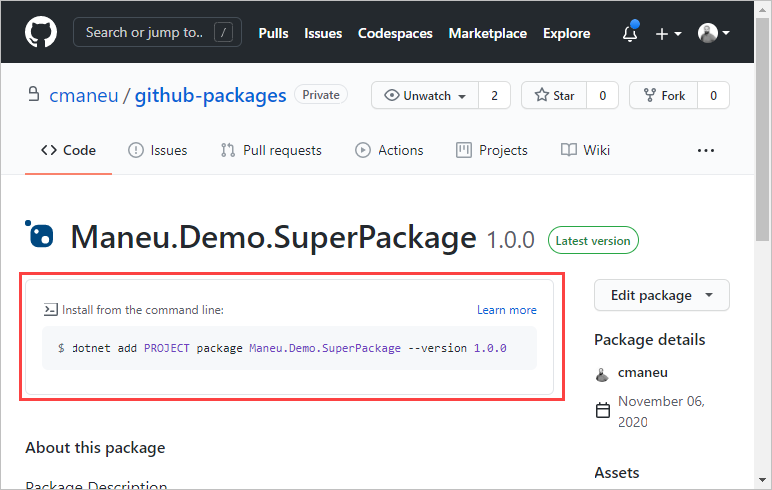
Task: Select the Actions tab play icon
Action: (x=363, y=150)
